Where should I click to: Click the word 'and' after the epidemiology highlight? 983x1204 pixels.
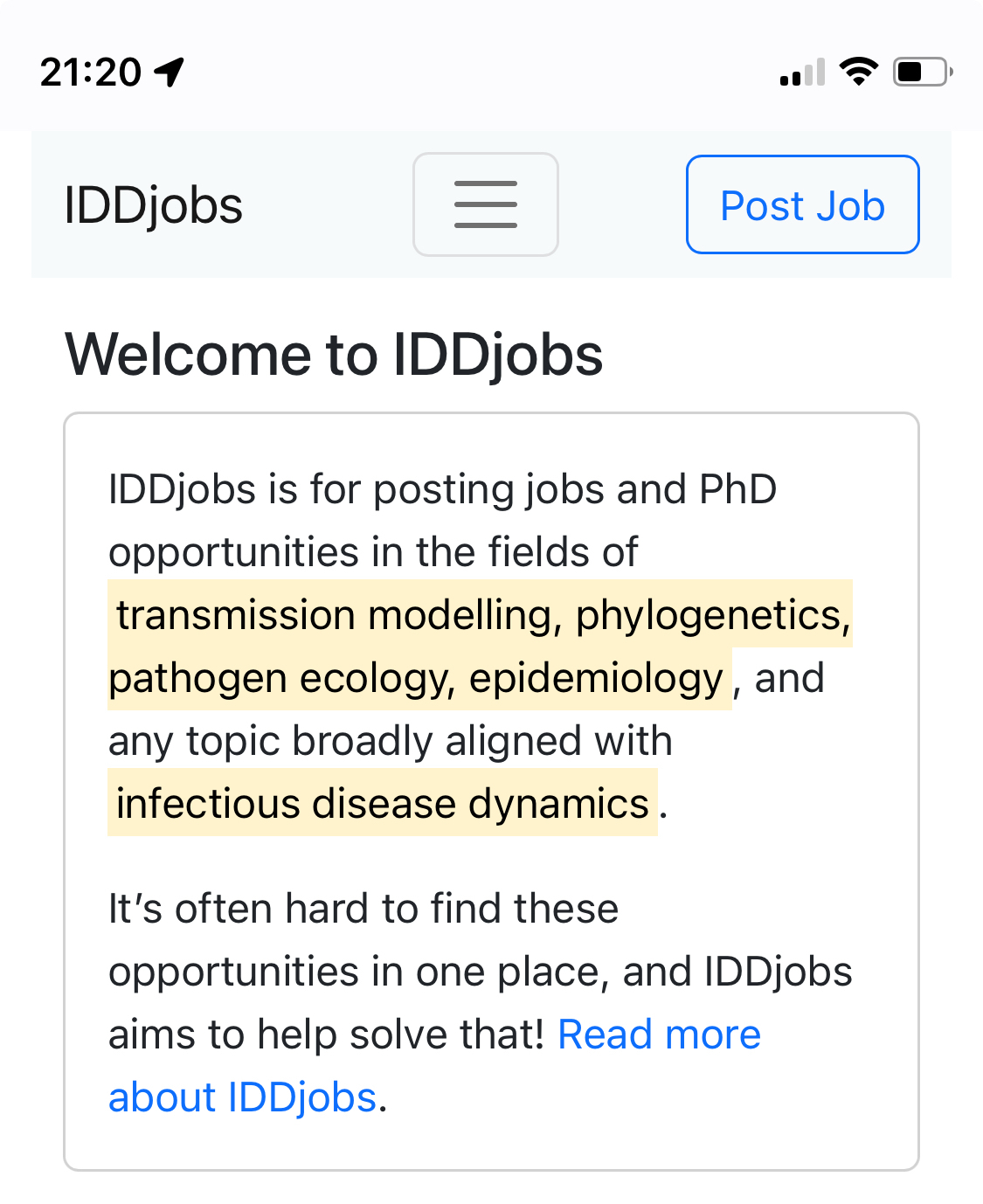click(789, 679)
